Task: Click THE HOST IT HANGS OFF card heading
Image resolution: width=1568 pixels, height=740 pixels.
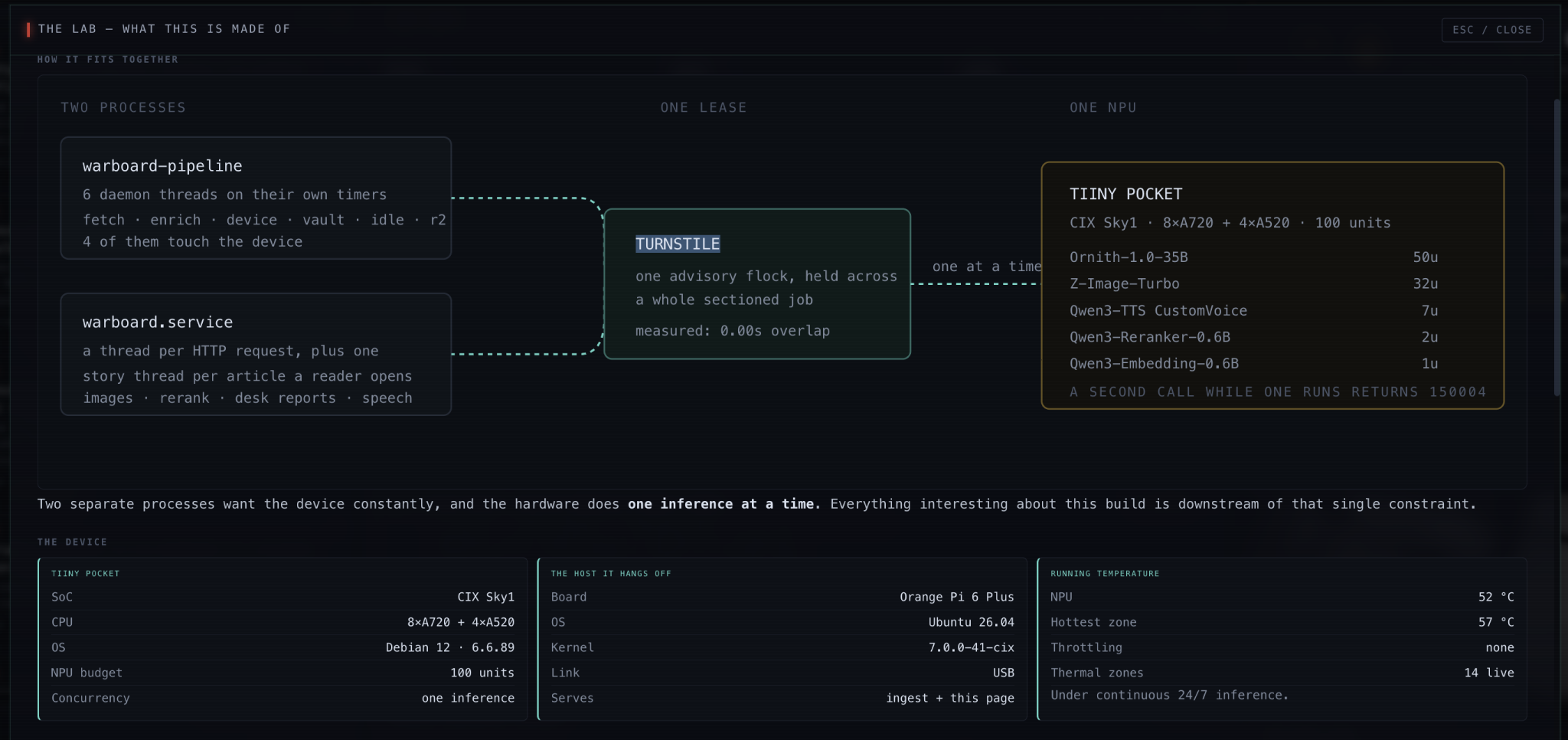Action: (x=611, y=573)
